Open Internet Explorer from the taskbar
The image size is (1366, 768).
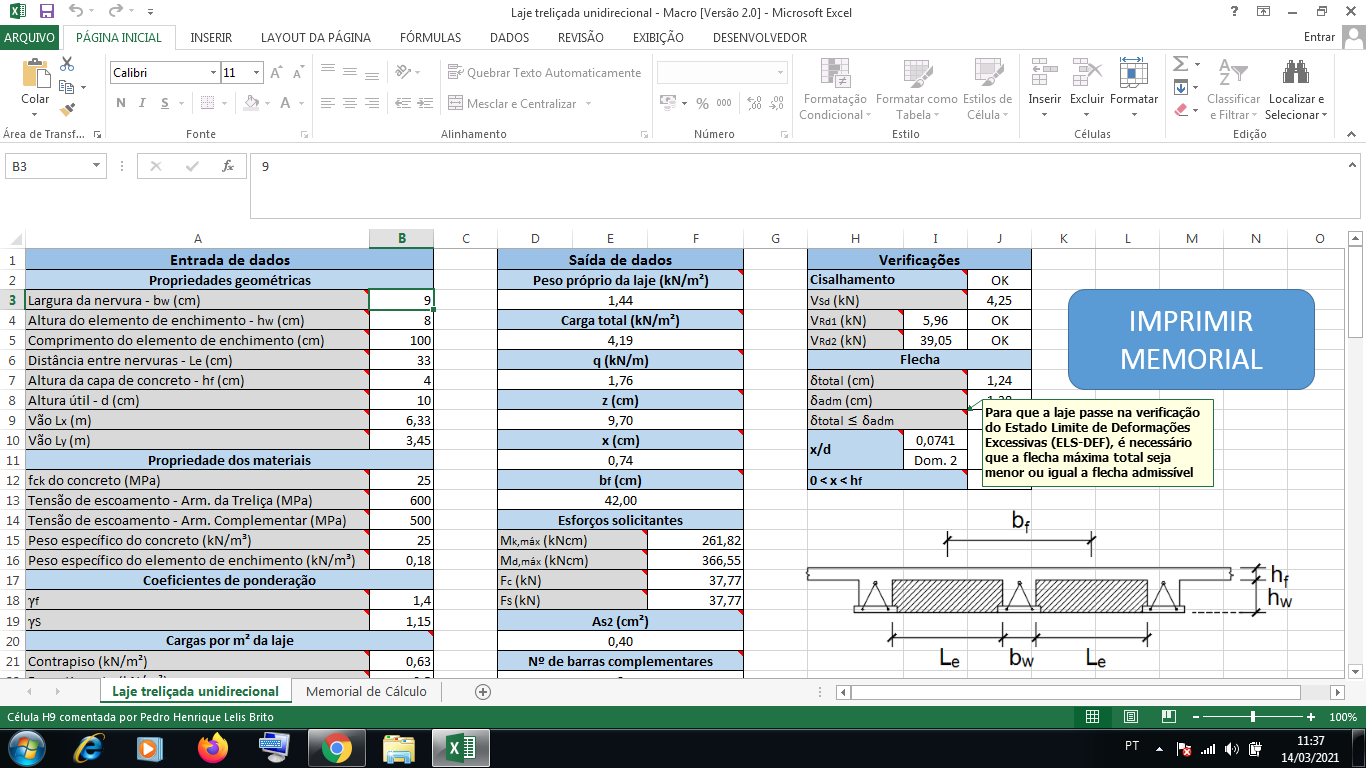[x=89, y=748]
